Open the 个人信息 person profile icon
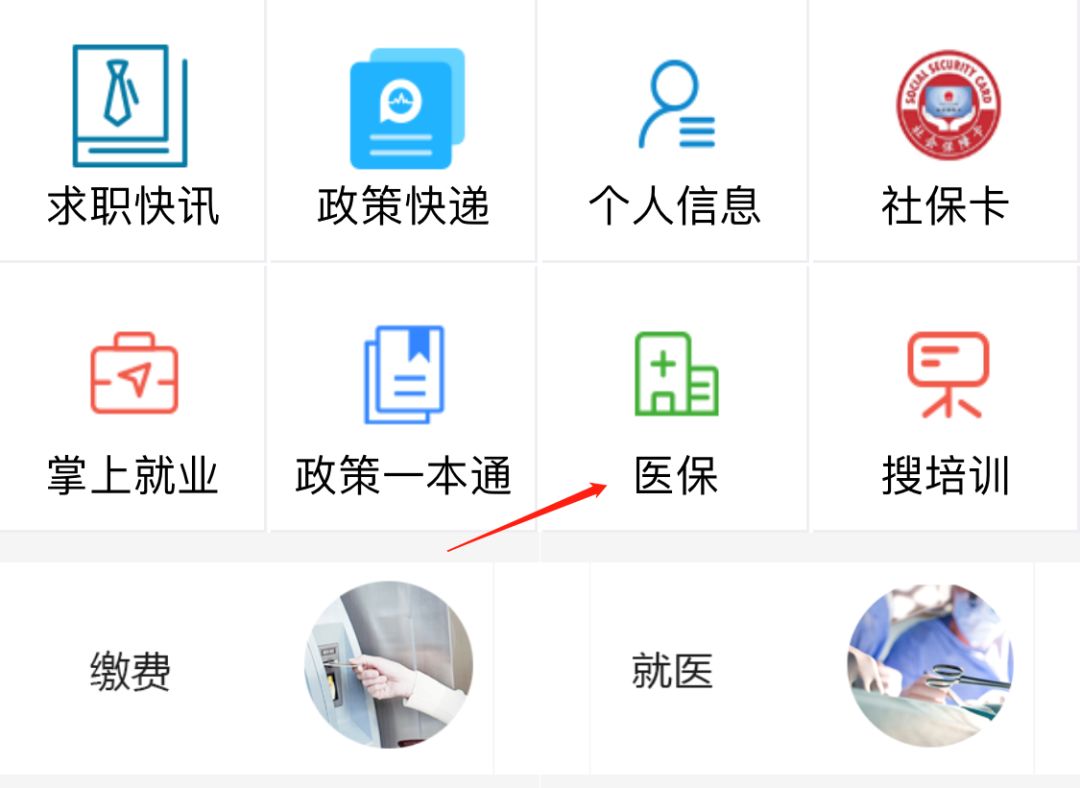Viewport: 1080px width, 788px height. [x=677, y=104]
